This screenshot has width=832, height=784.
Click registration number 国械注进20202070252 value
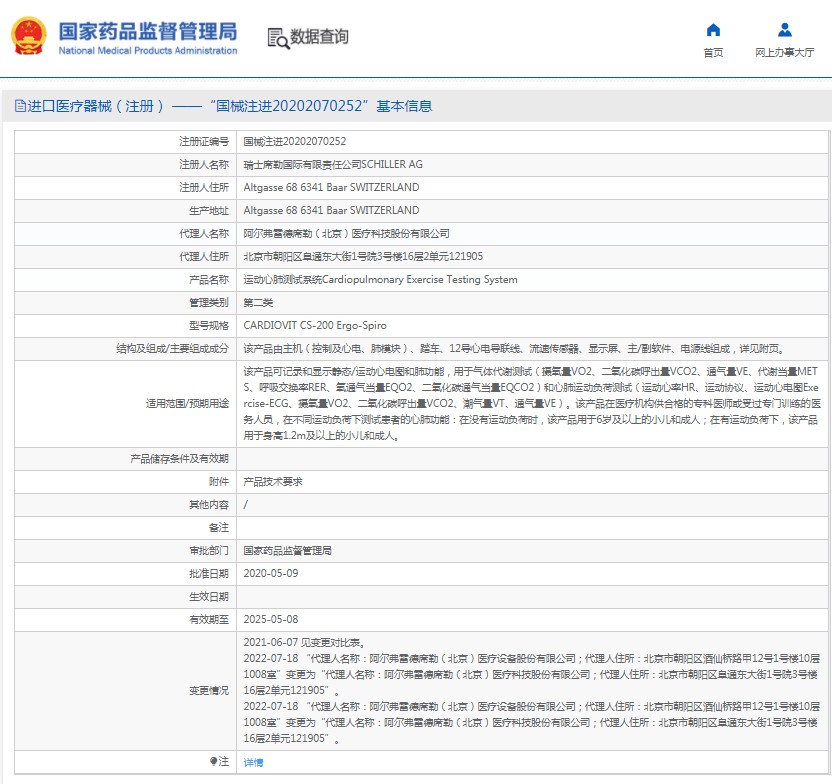[x=295, y=142]
